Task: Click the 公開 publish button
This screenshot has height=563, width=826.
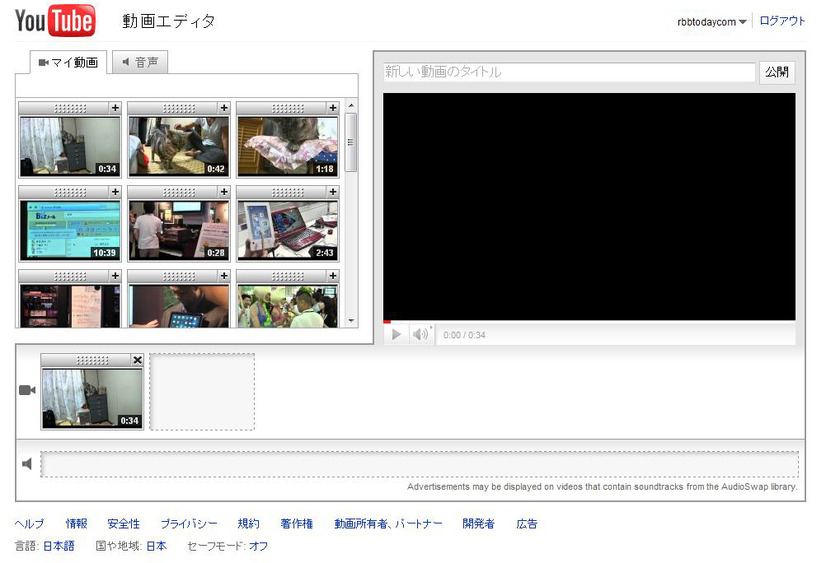Action: coord(776,72)
